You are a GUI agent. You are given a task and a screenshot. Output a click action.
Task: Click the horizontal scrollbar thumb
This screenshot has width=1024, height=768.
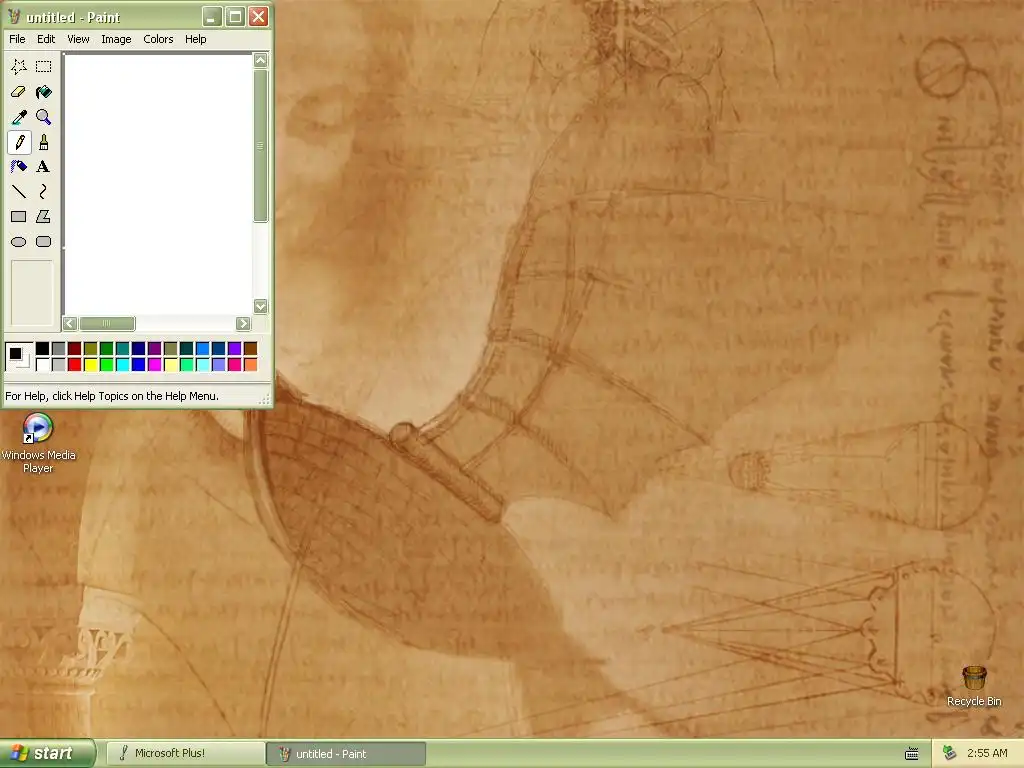[x=107, y=323]
